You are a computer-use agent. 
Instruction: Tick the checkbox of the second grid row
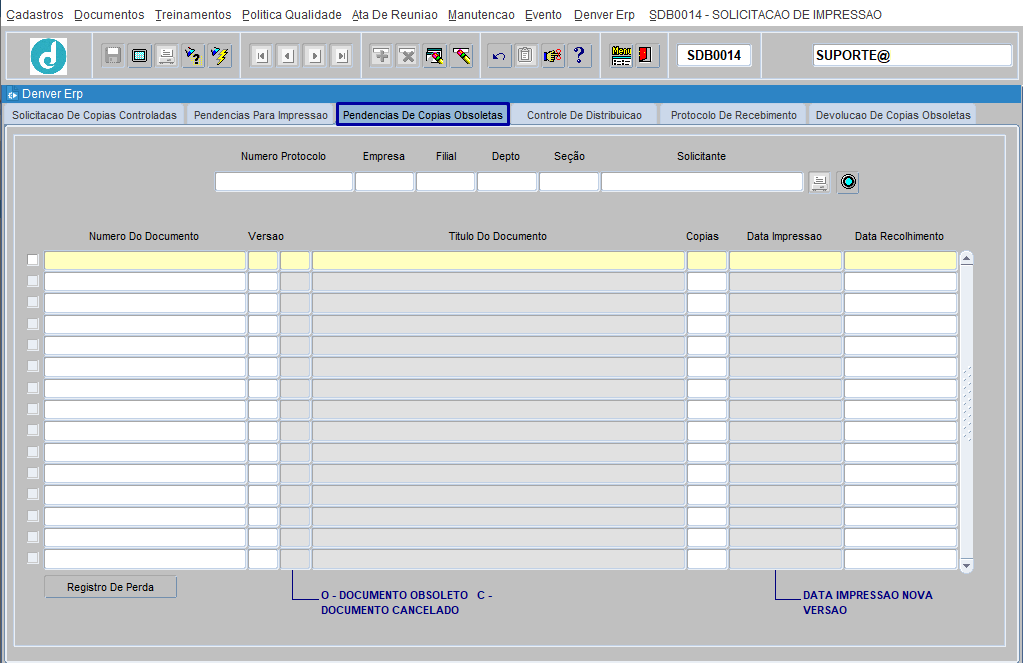(x=33, y=281)
